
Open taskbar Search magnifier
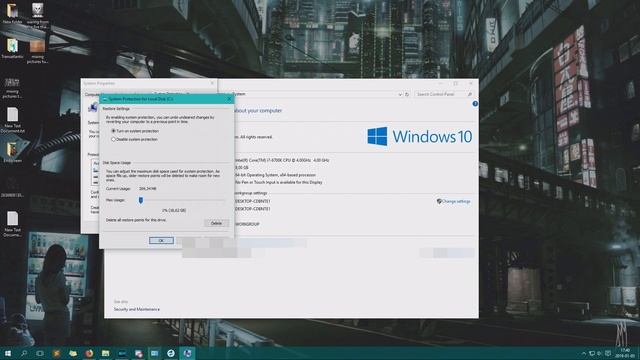pos(24,353)
